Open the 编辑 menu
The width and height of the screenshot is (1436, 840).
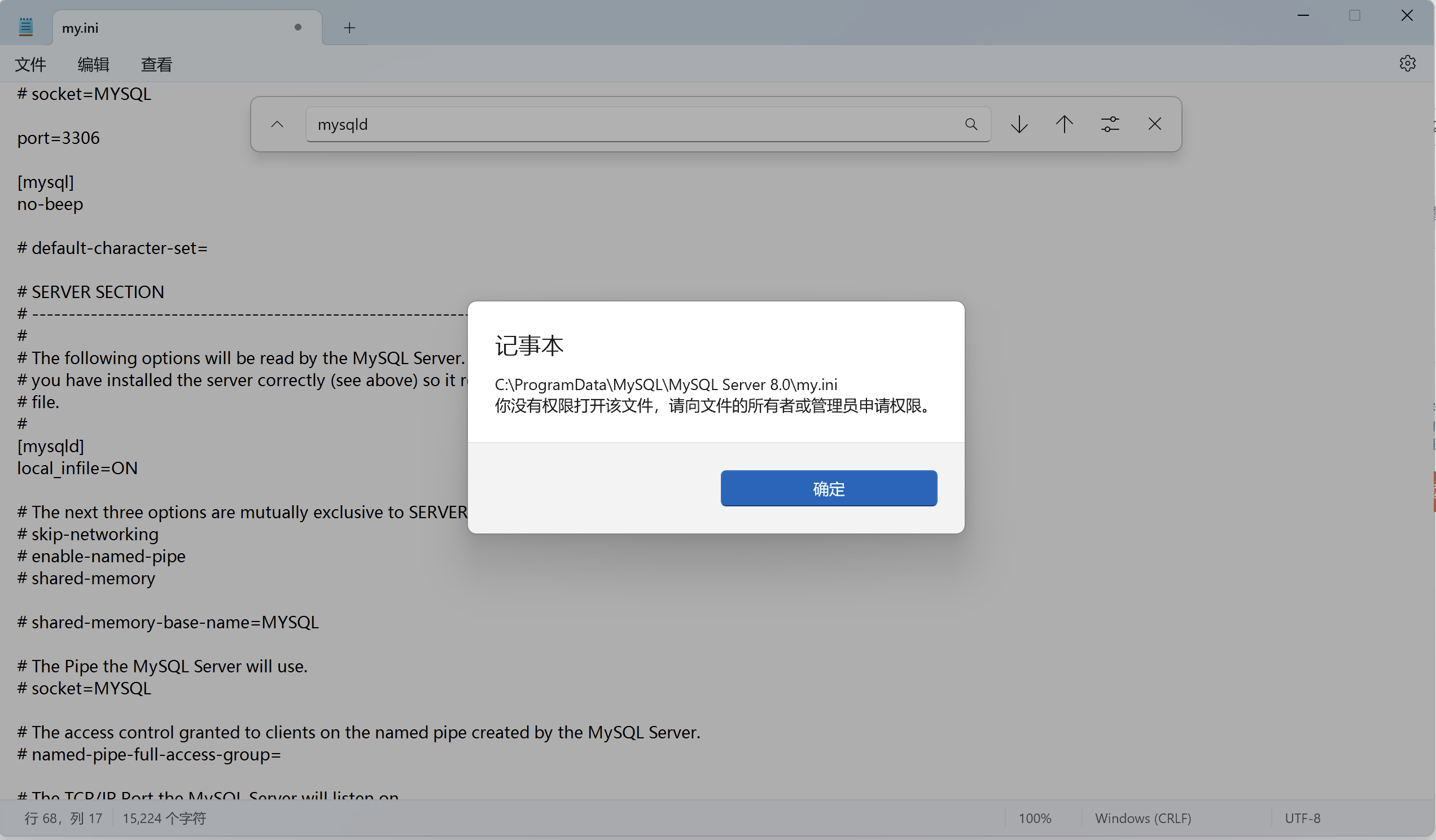93,64
